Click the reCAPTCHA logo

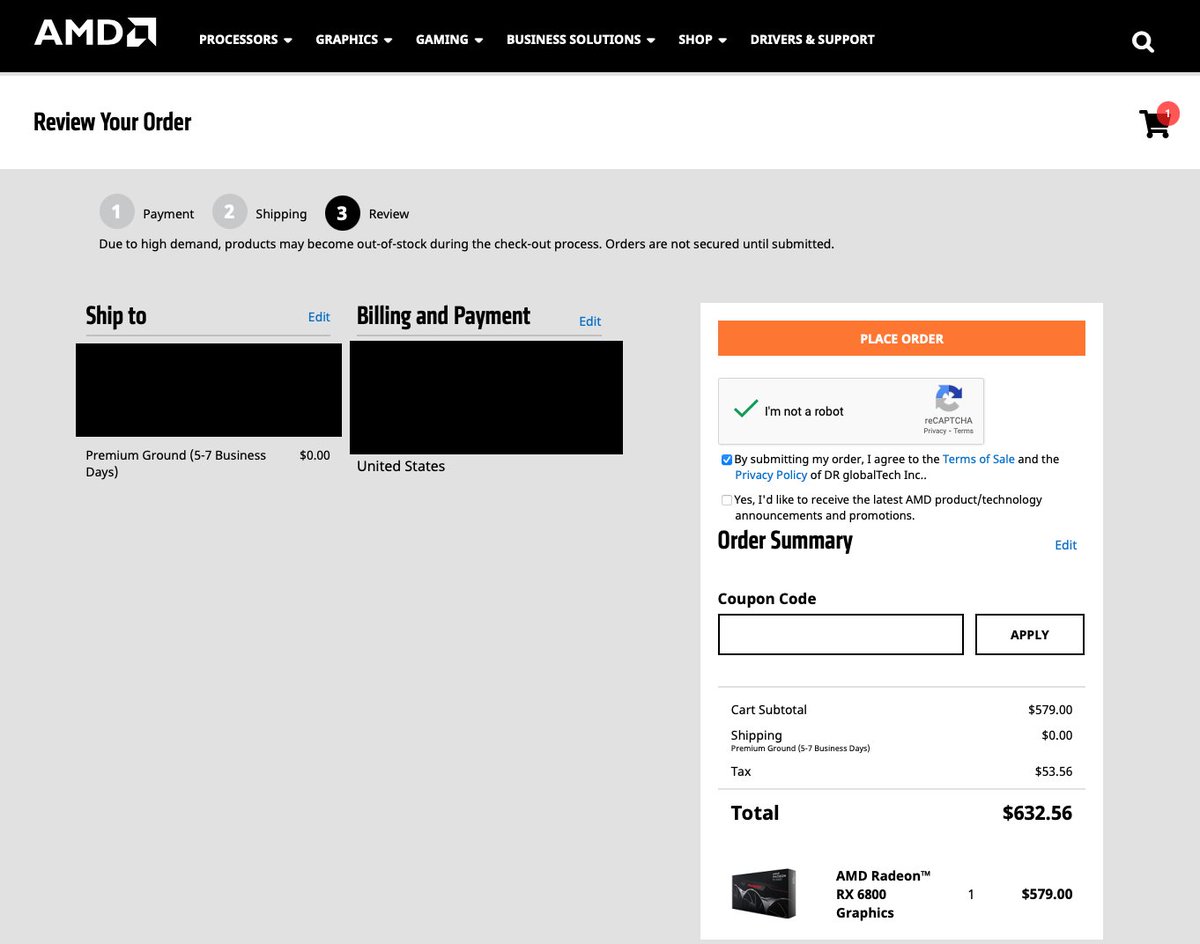point(948,399)
